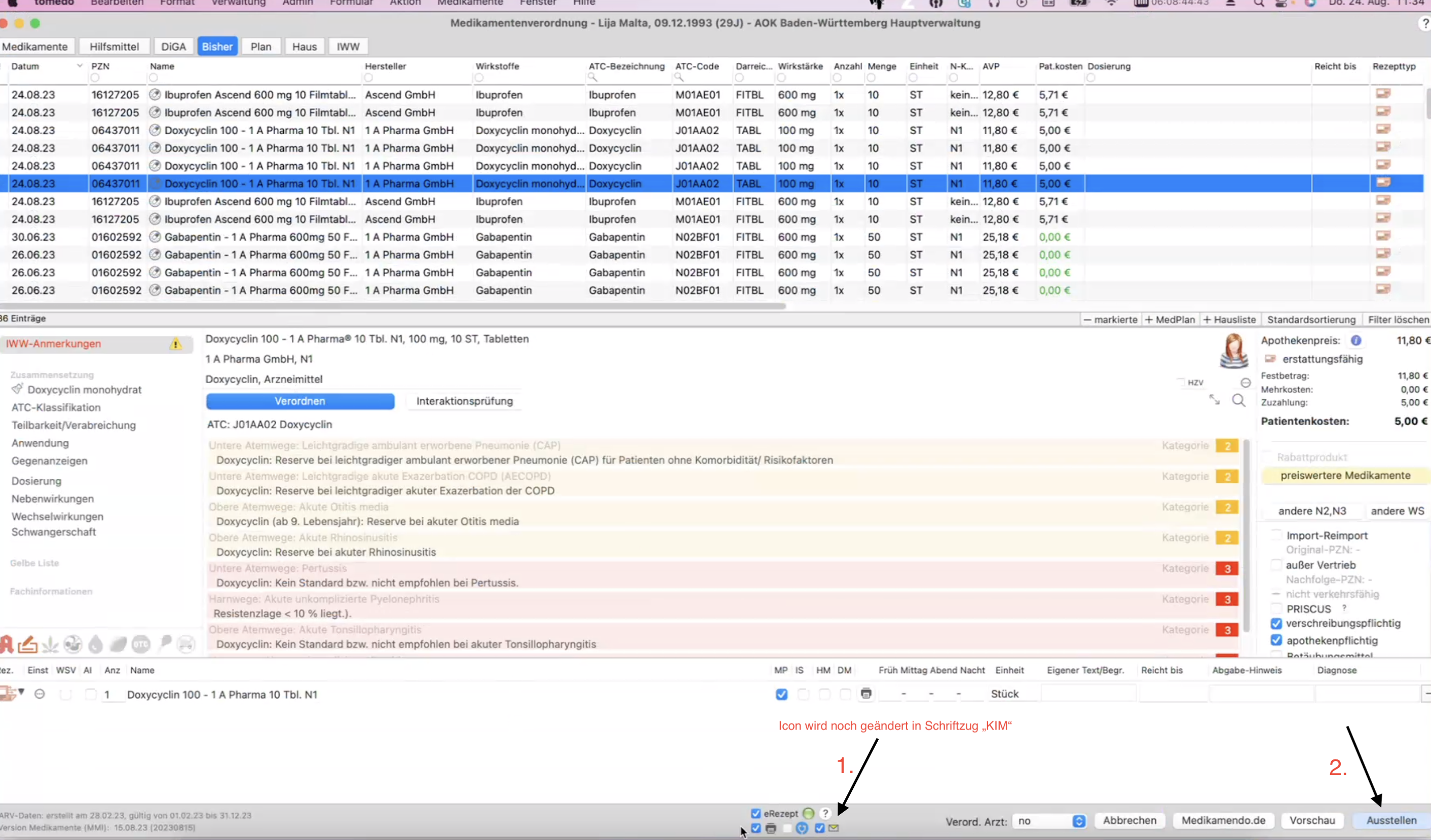Click the grey pin icon in the icon strip
Screen dimensions: 1431x840
165,643
